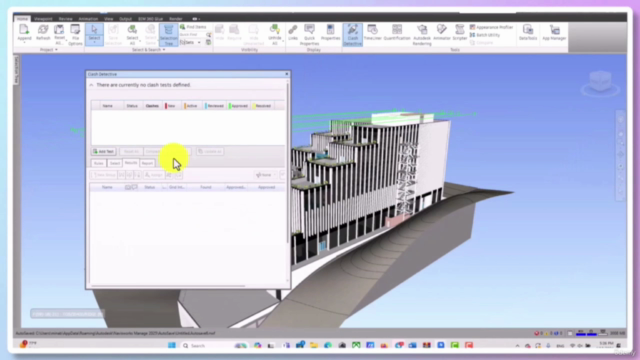
Task: Open the Sets dropdown
Action: 191,42
